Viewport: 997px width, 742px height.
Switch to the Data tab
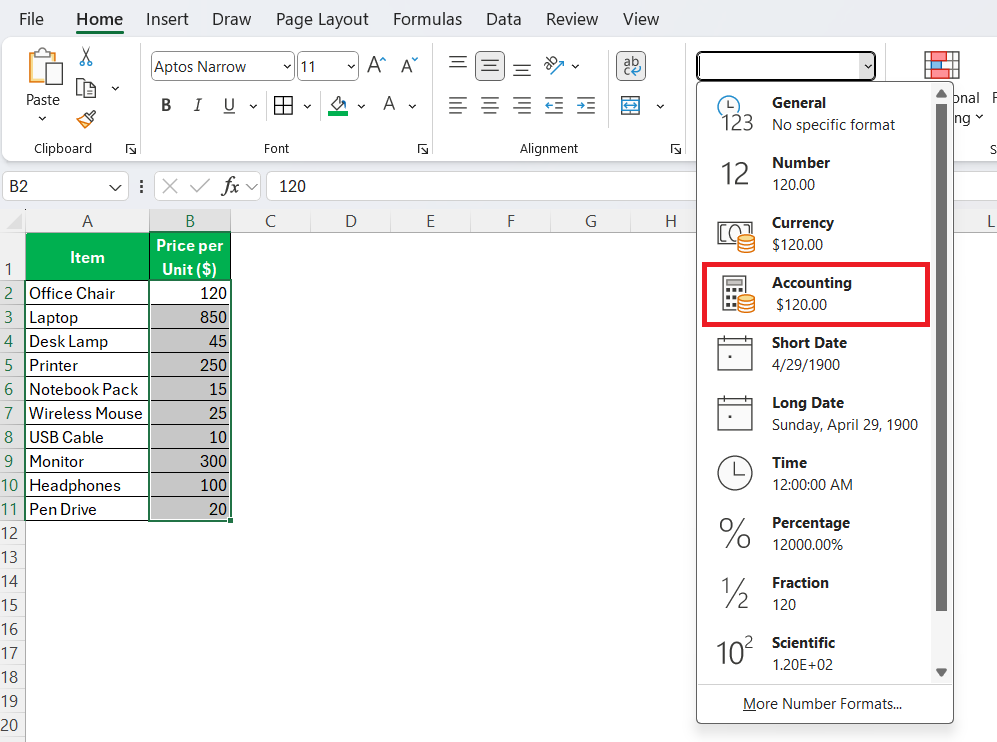[504, 20]
